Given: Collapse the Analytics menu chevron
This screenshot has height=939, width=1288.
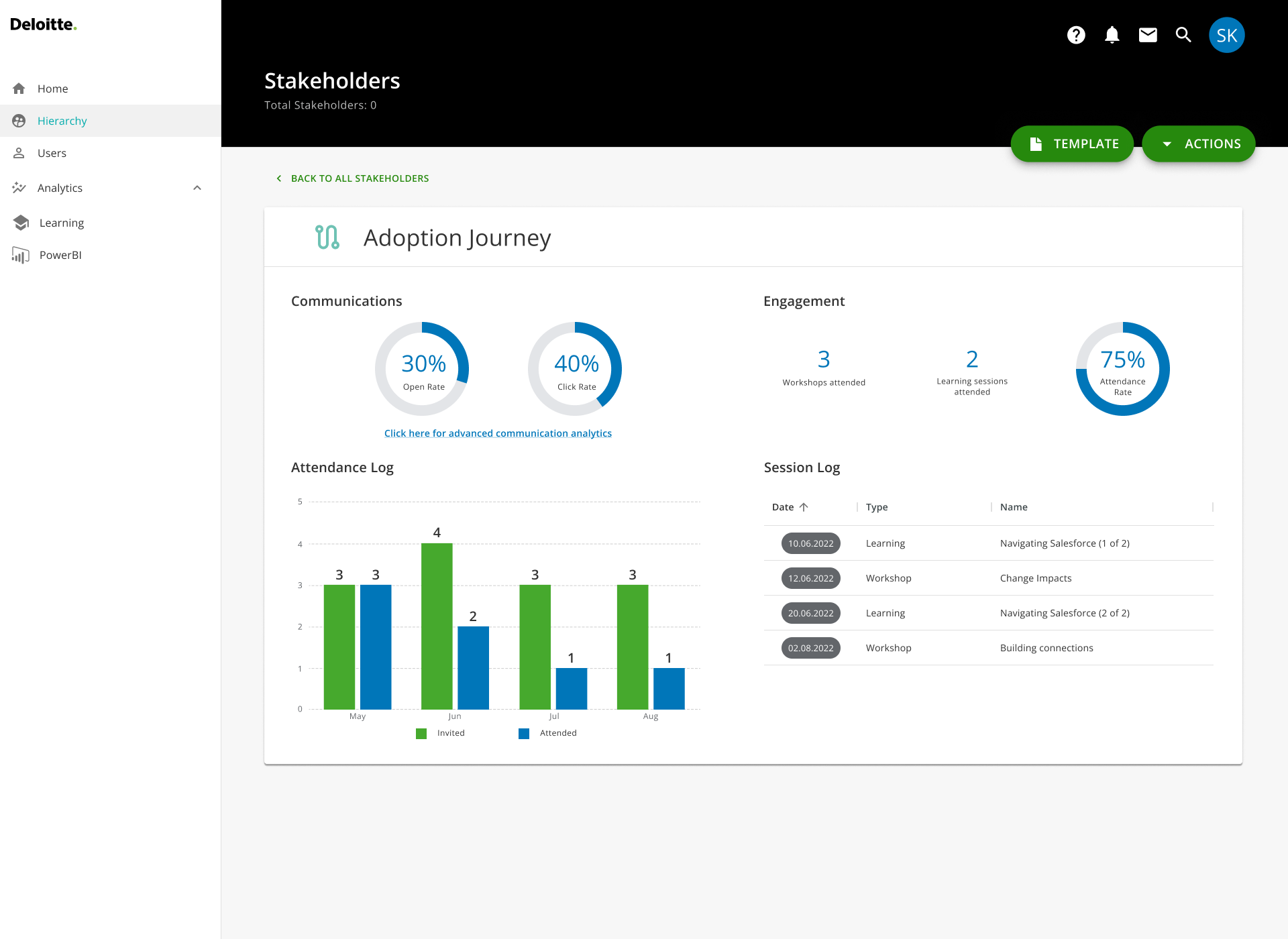Looking at the screenshot, I should coord(197,188).
